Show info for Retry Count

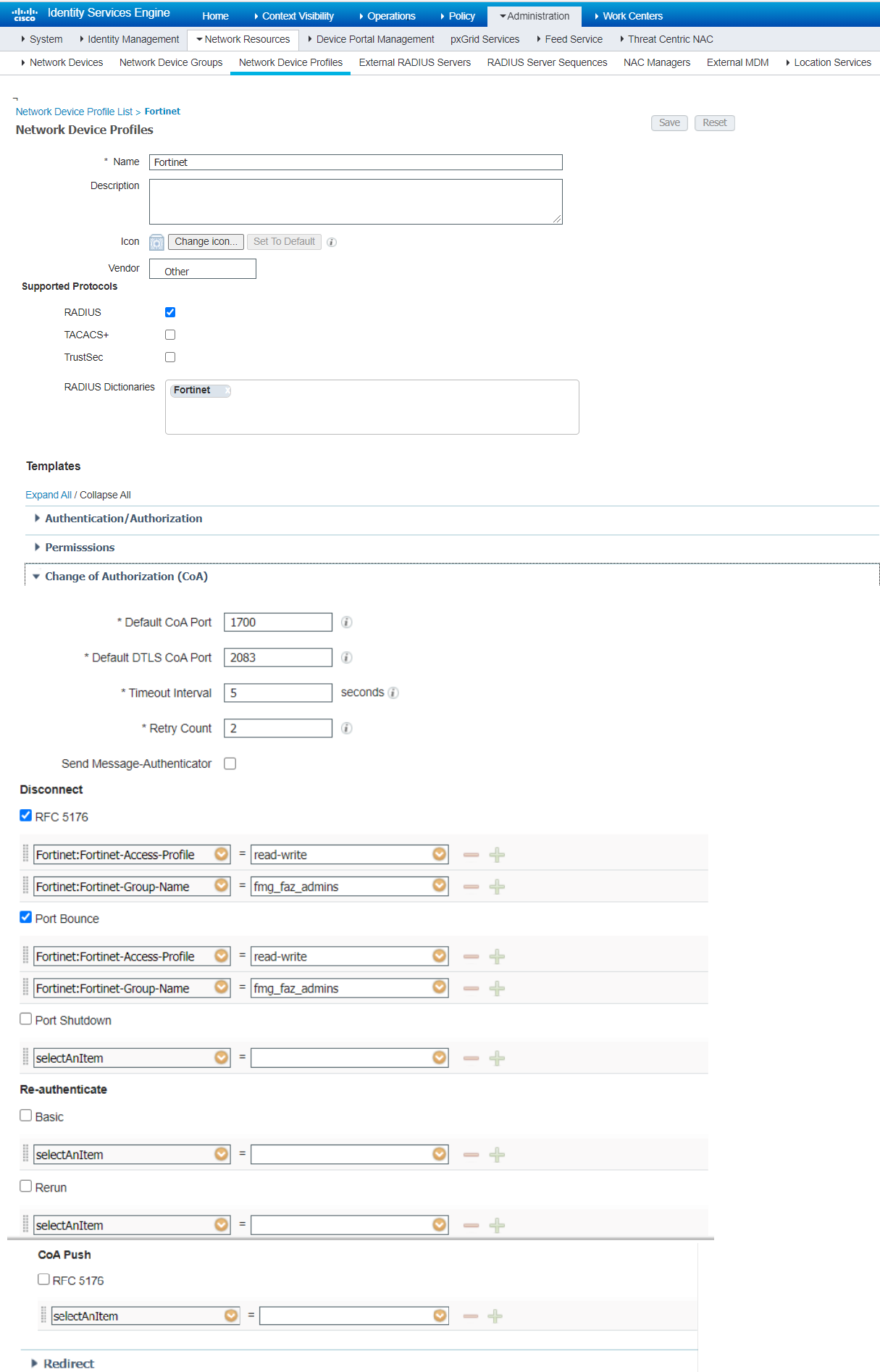pyautogui.click(x=347, y=728)
